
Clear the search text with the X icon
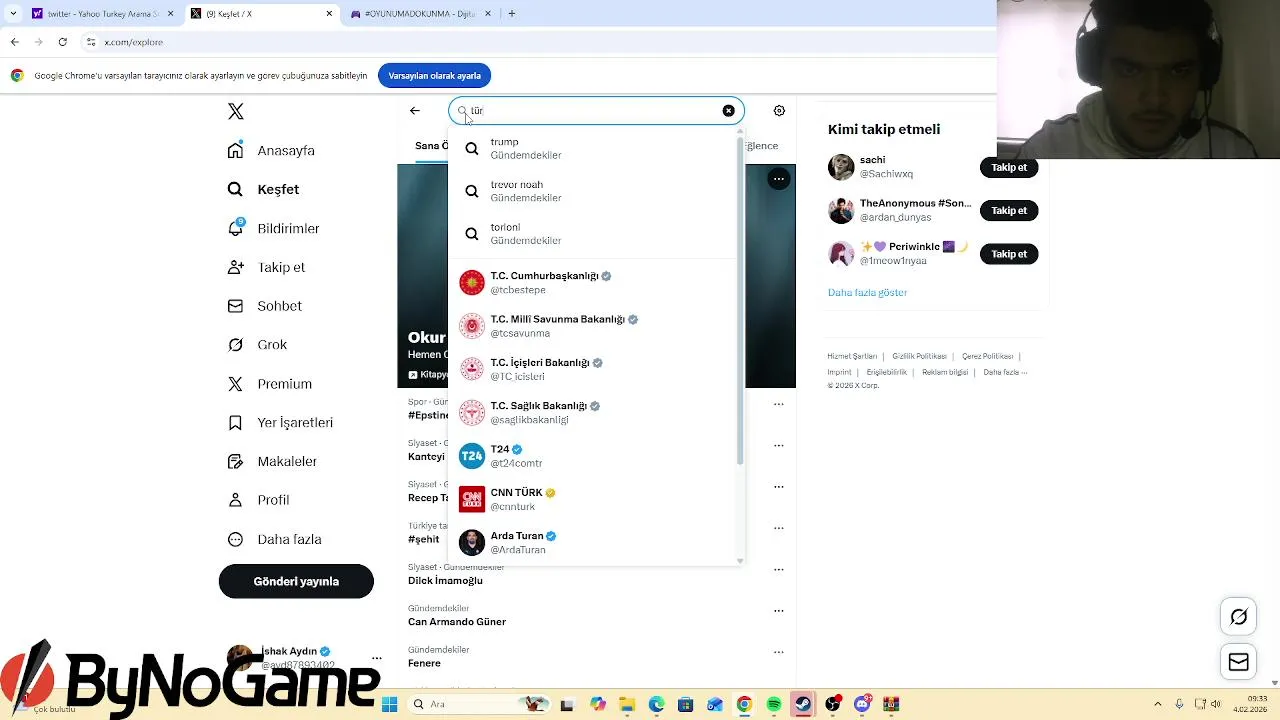[728, 111]
